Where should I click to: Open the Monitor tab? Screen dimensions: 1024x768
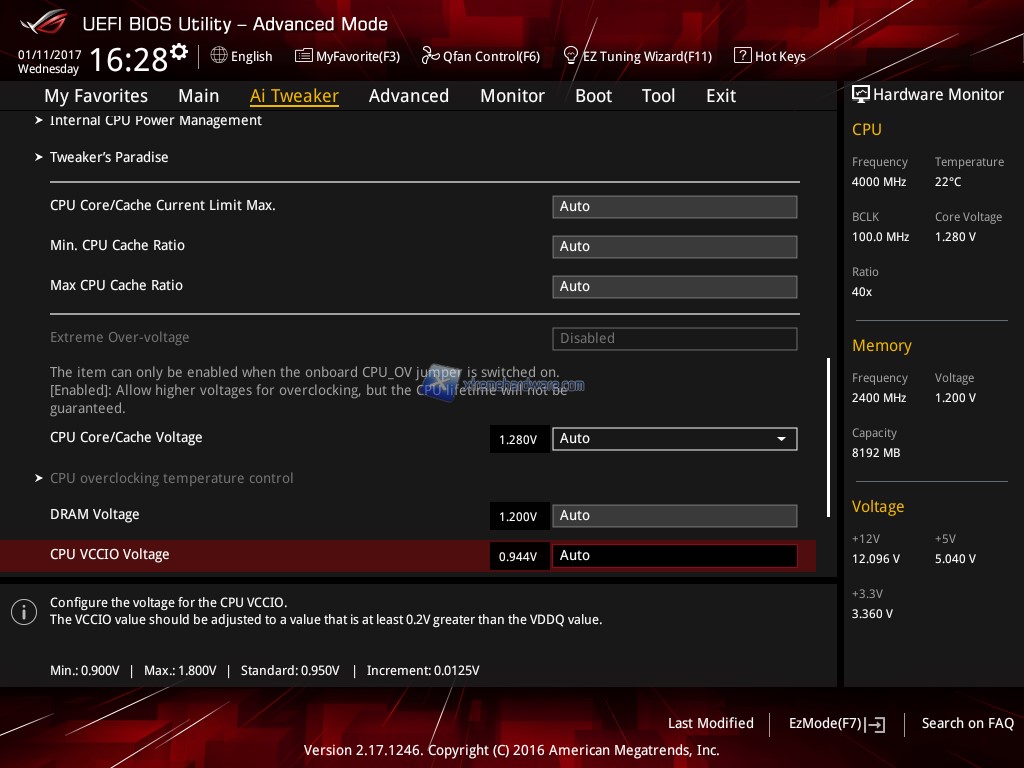point(512,96)
